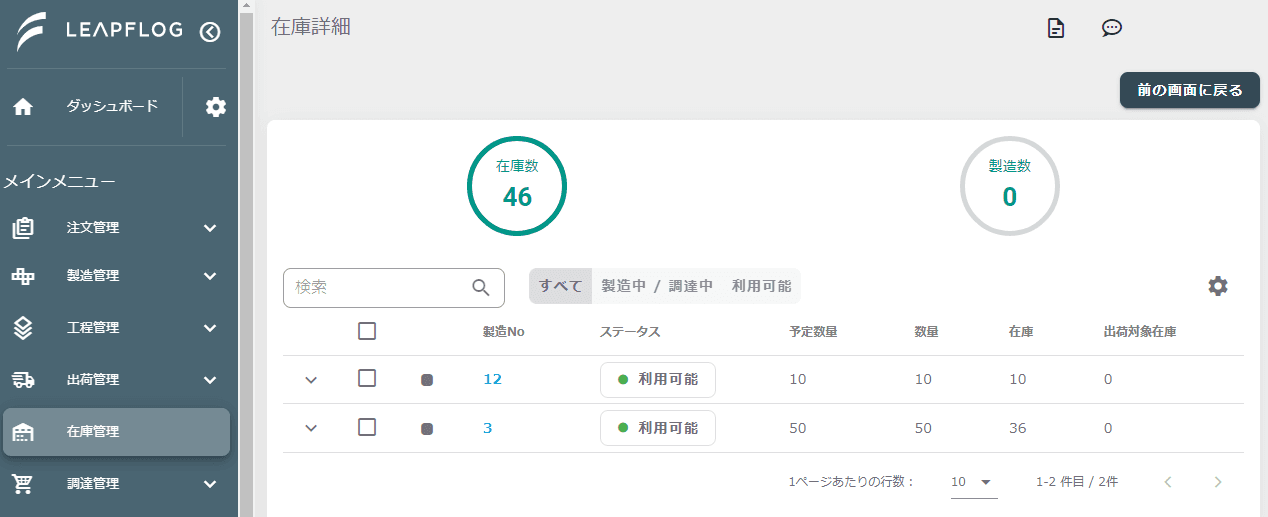Click the 1-2 件目 / 2件 pagination text

(1077, 482)
